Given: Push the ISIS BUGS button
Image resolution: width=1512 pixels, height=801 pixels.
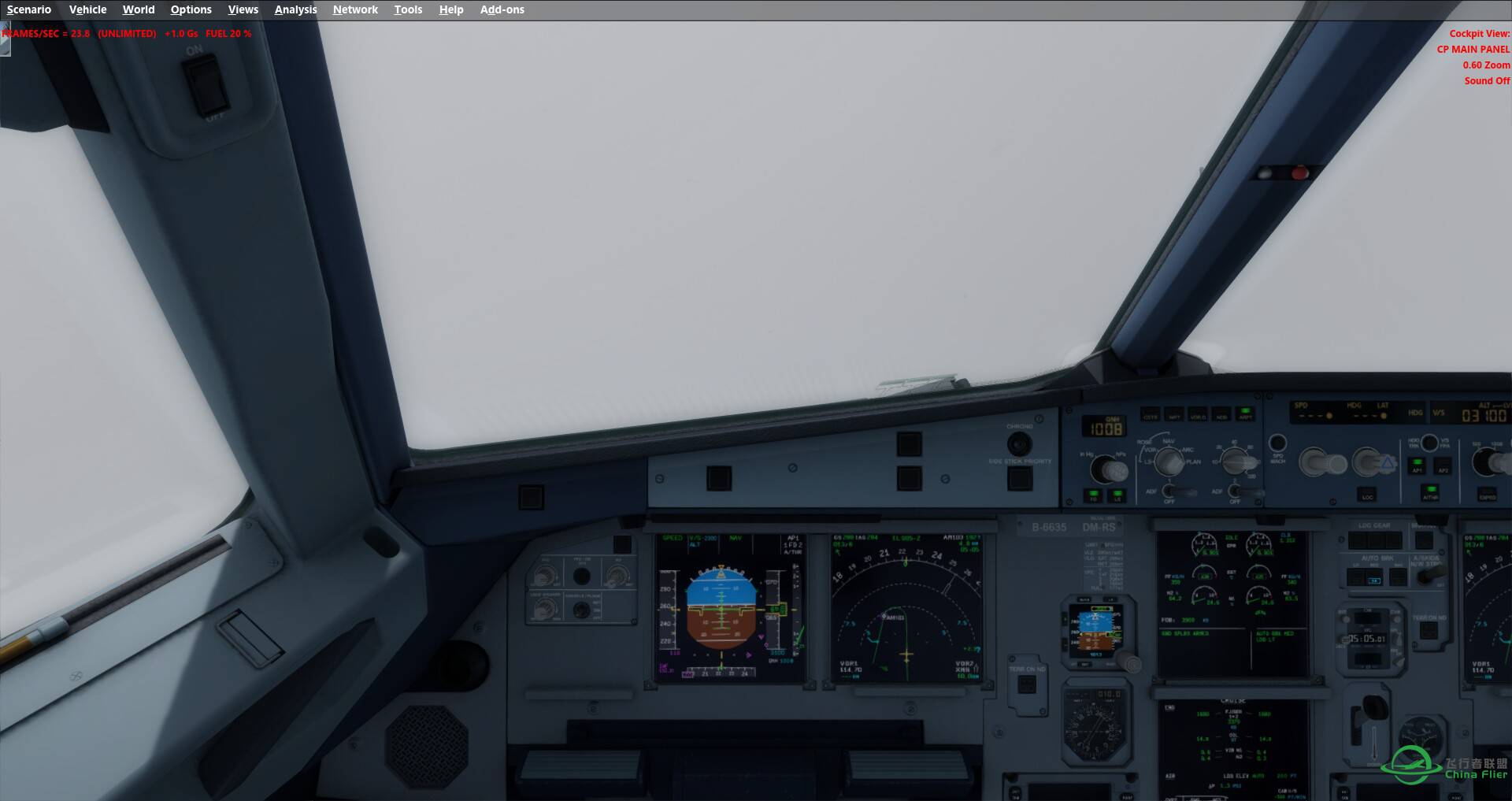Looking at the screenshot, I should 1084,599.
